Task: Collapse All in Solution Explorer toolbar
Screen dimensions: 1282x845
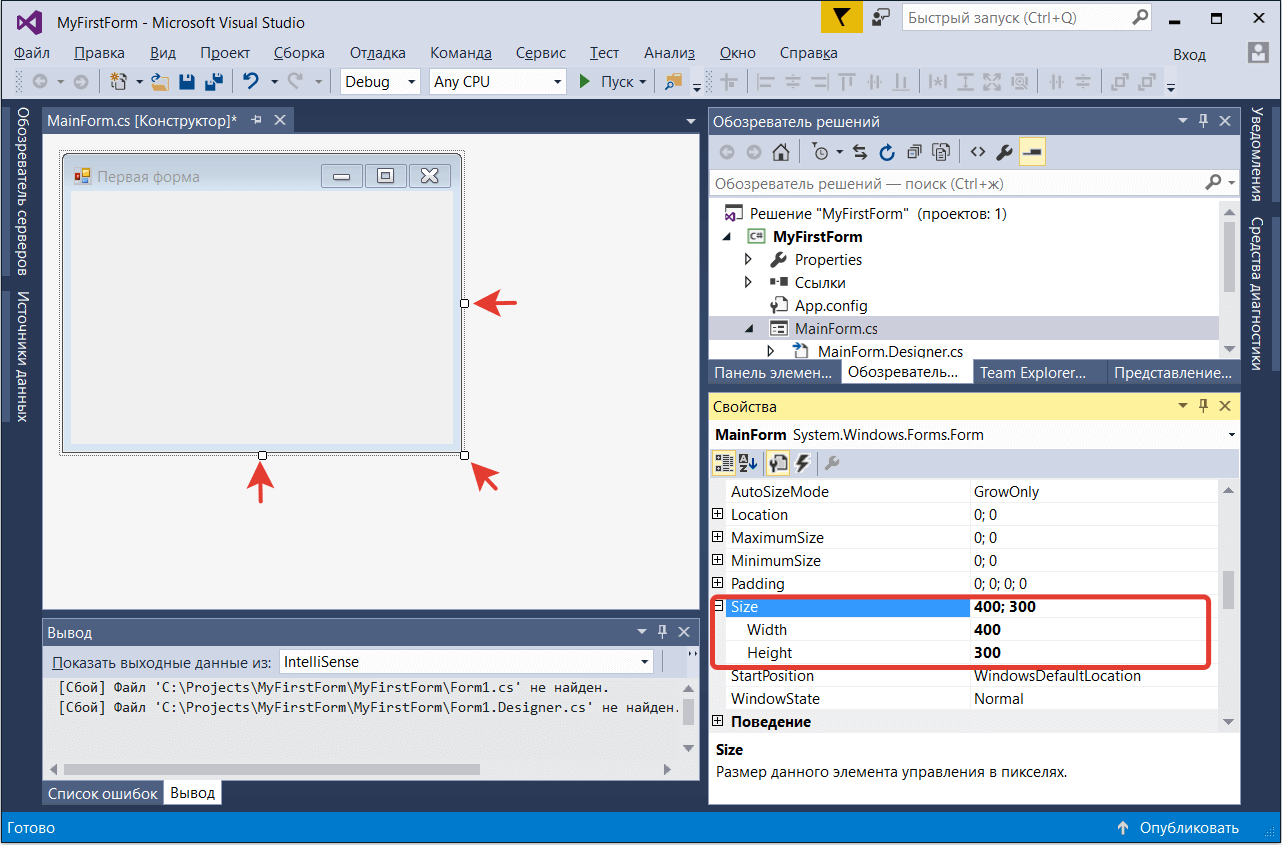Action: point(914,152)
